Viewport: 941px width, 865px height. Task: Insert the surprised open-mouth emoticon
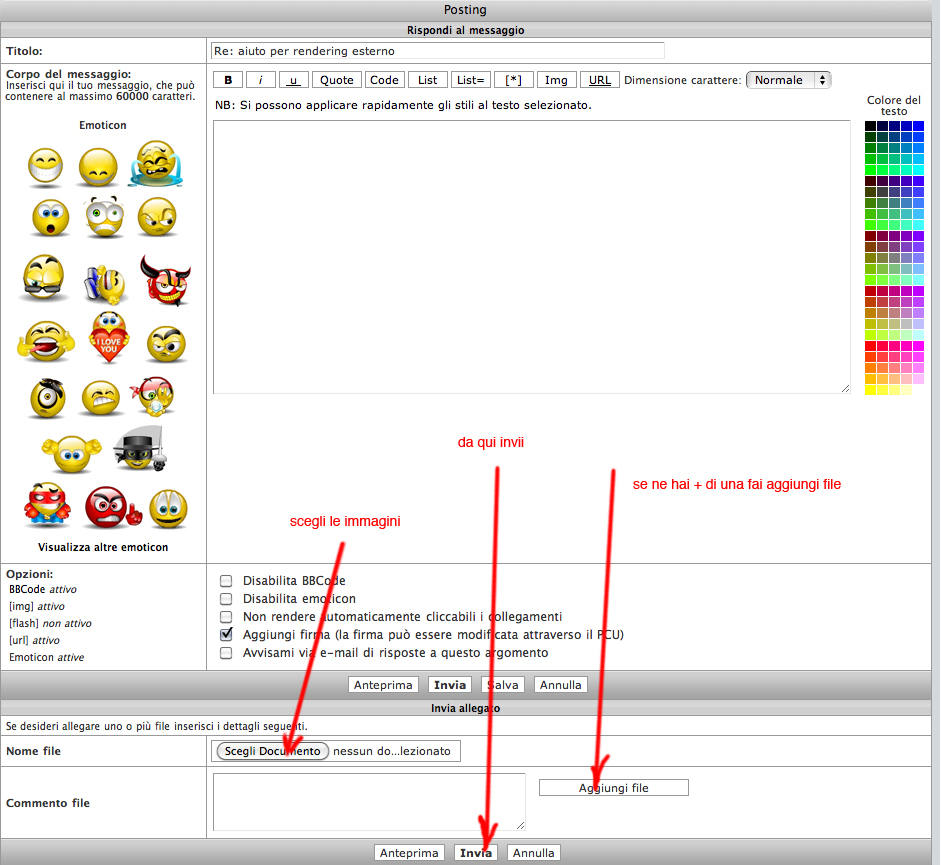coord(50,217)
